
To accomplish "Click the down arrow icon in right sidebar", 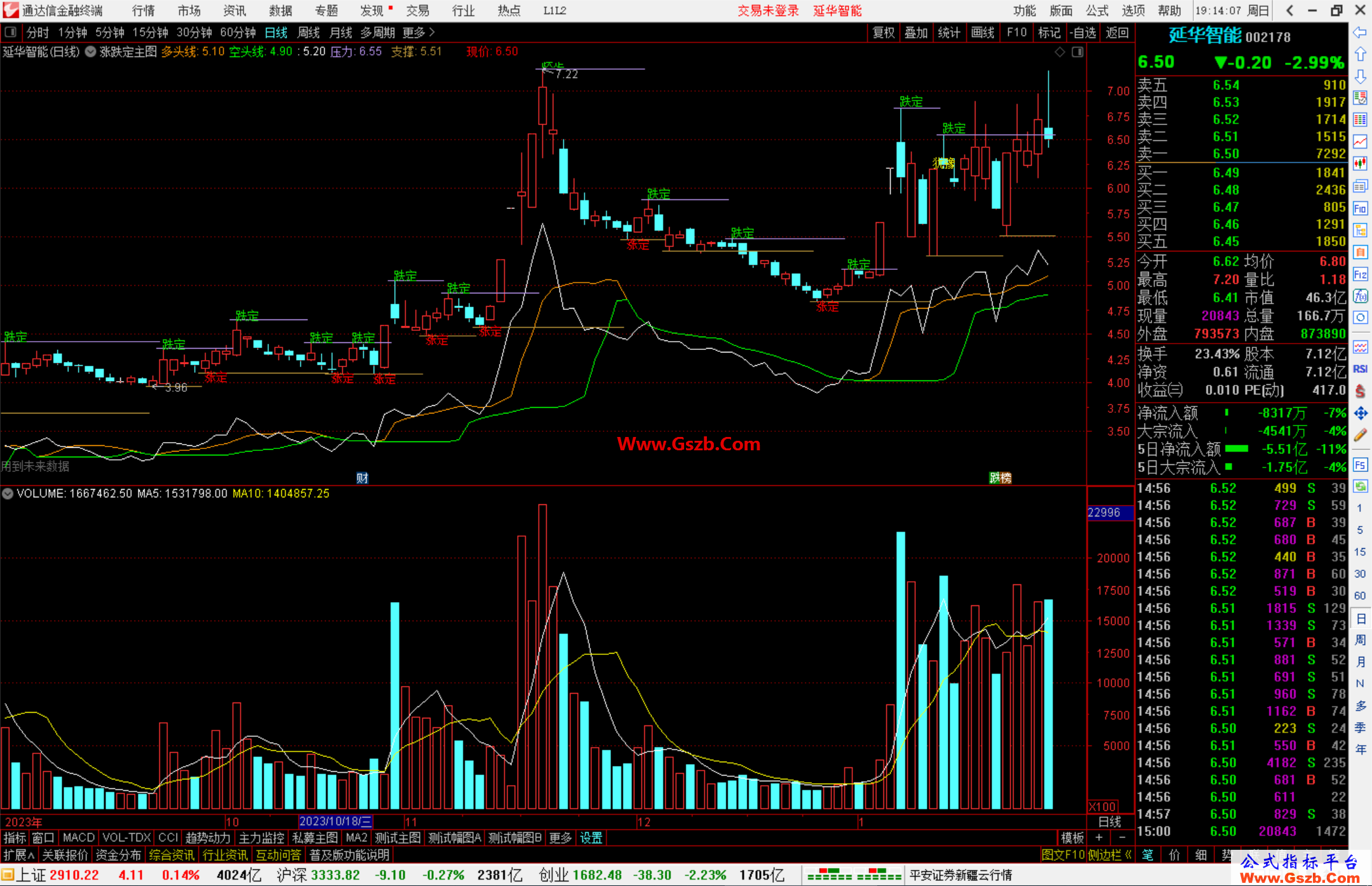I will pos(1360,76).
